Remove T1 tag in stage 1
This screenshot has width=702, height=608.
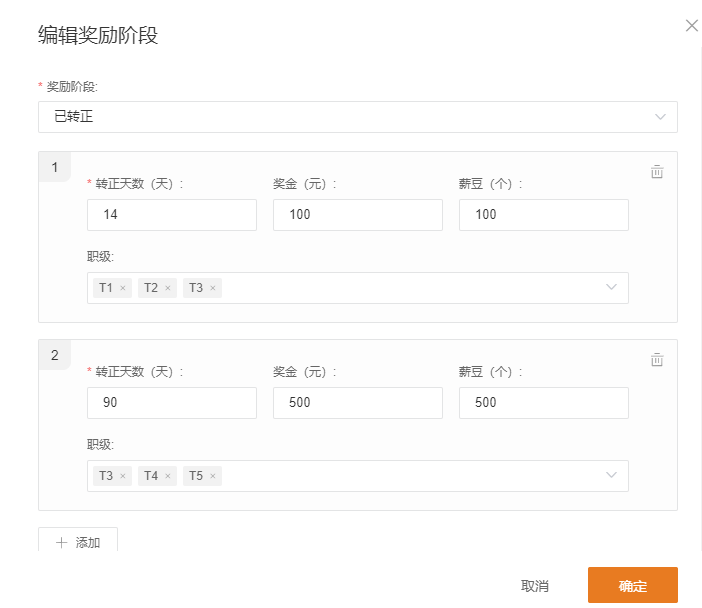[123, 288]
